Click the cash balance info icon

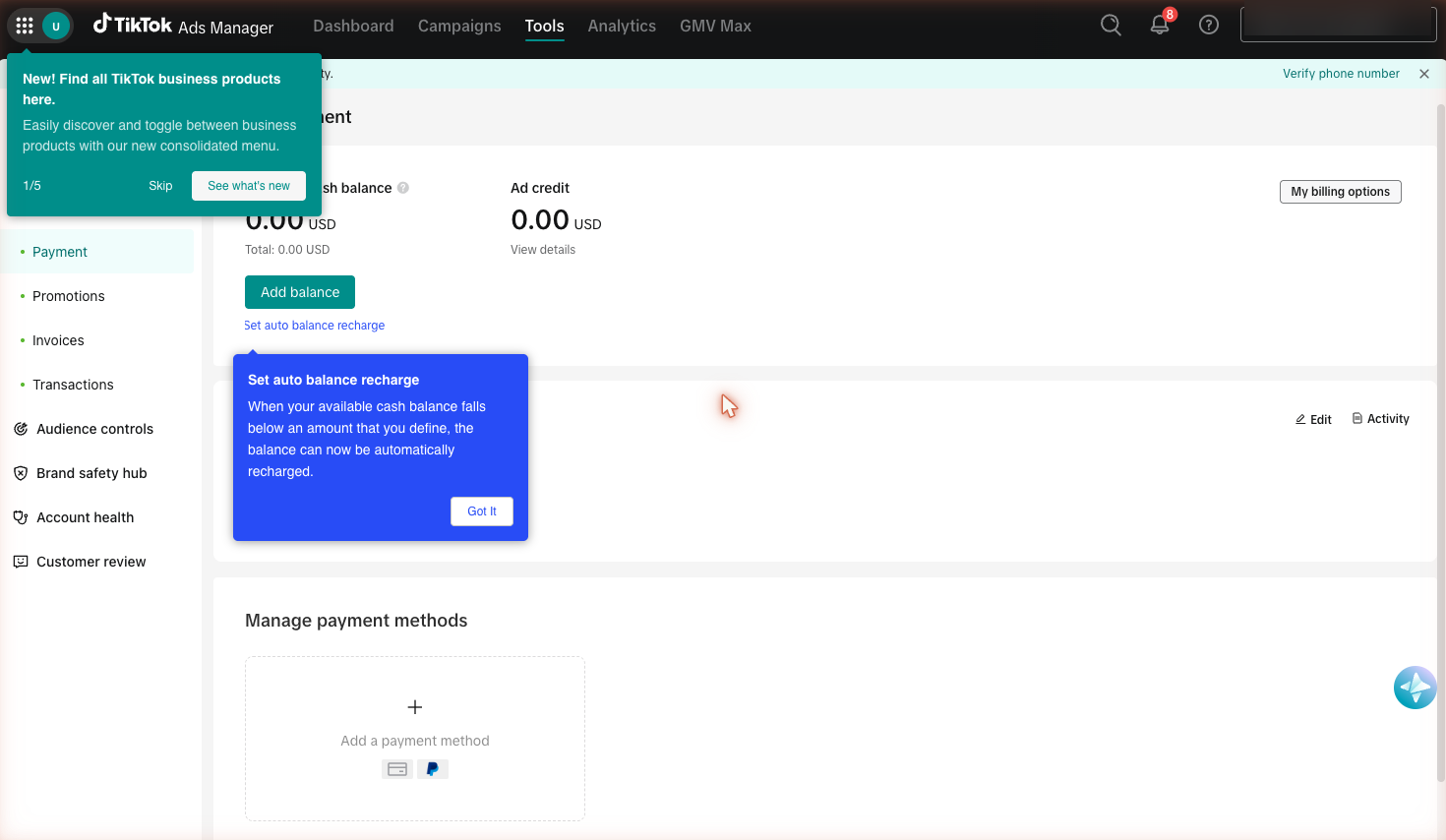pos(403,188)
